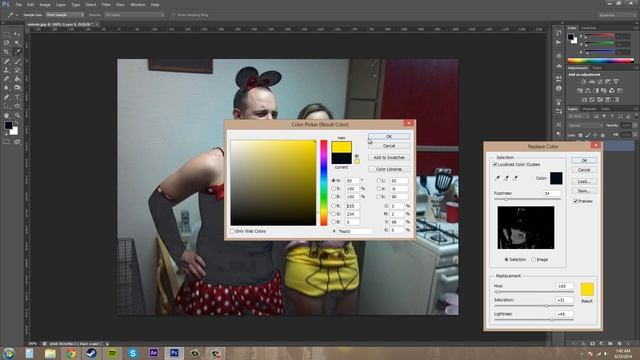Open Steam from the taskbar
Image resolution: width=640 pixels, height=360 pixels.
pyautogui.click(x=91, y=353)
